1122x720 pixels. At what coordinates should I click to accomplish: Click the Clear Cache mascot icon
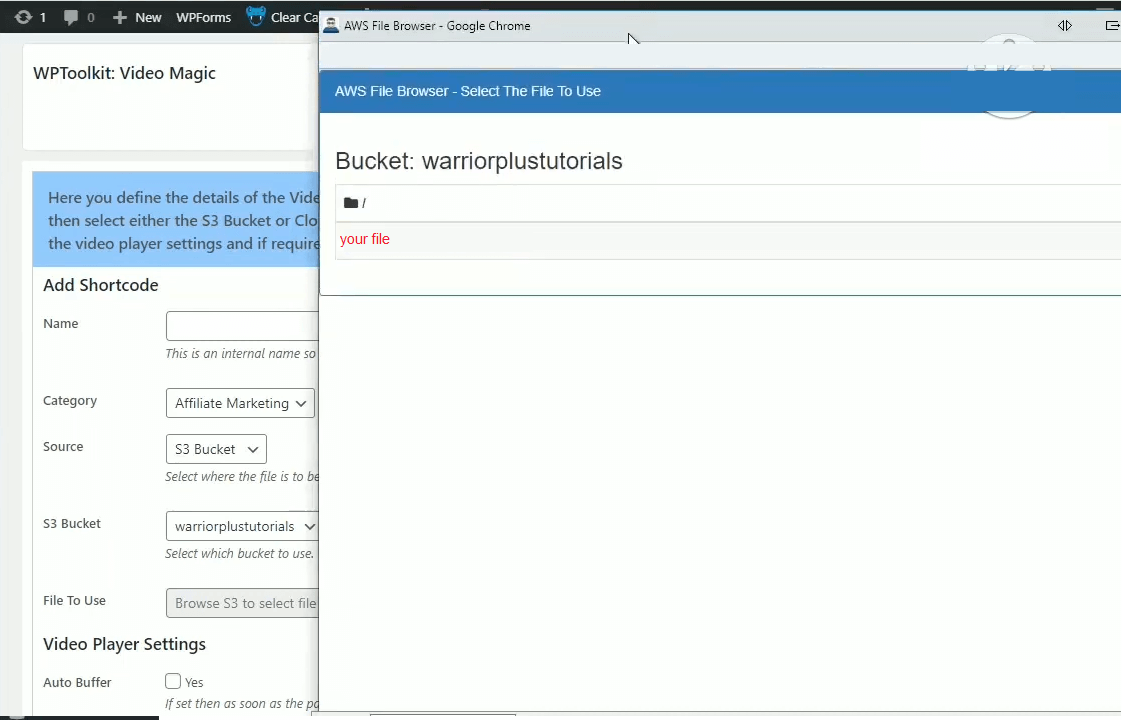coord(255,16)
